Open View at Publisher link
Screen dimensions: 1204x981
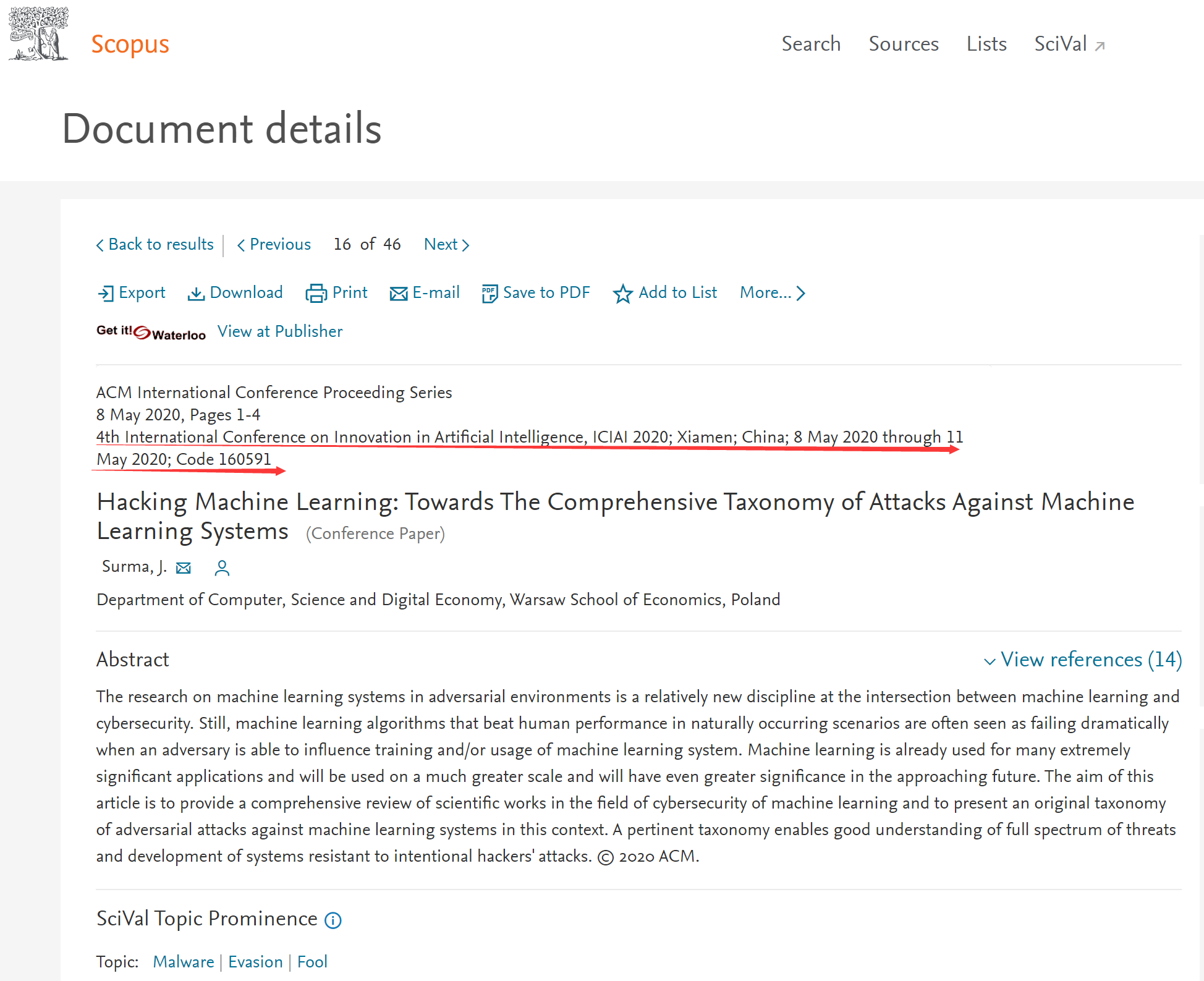[x=280, y=331]
